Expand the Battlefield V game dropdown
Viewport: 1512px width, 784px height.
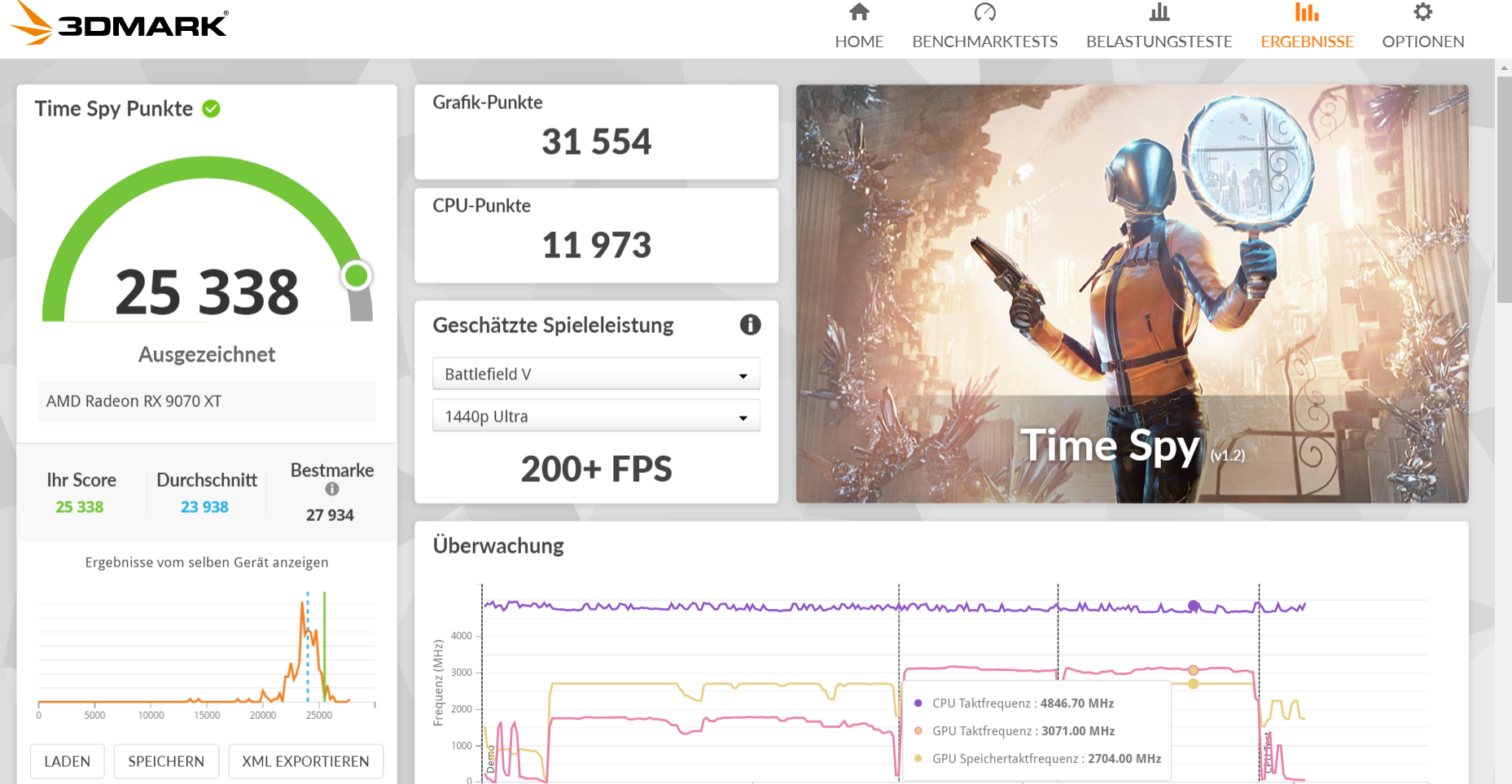[596, 374]
